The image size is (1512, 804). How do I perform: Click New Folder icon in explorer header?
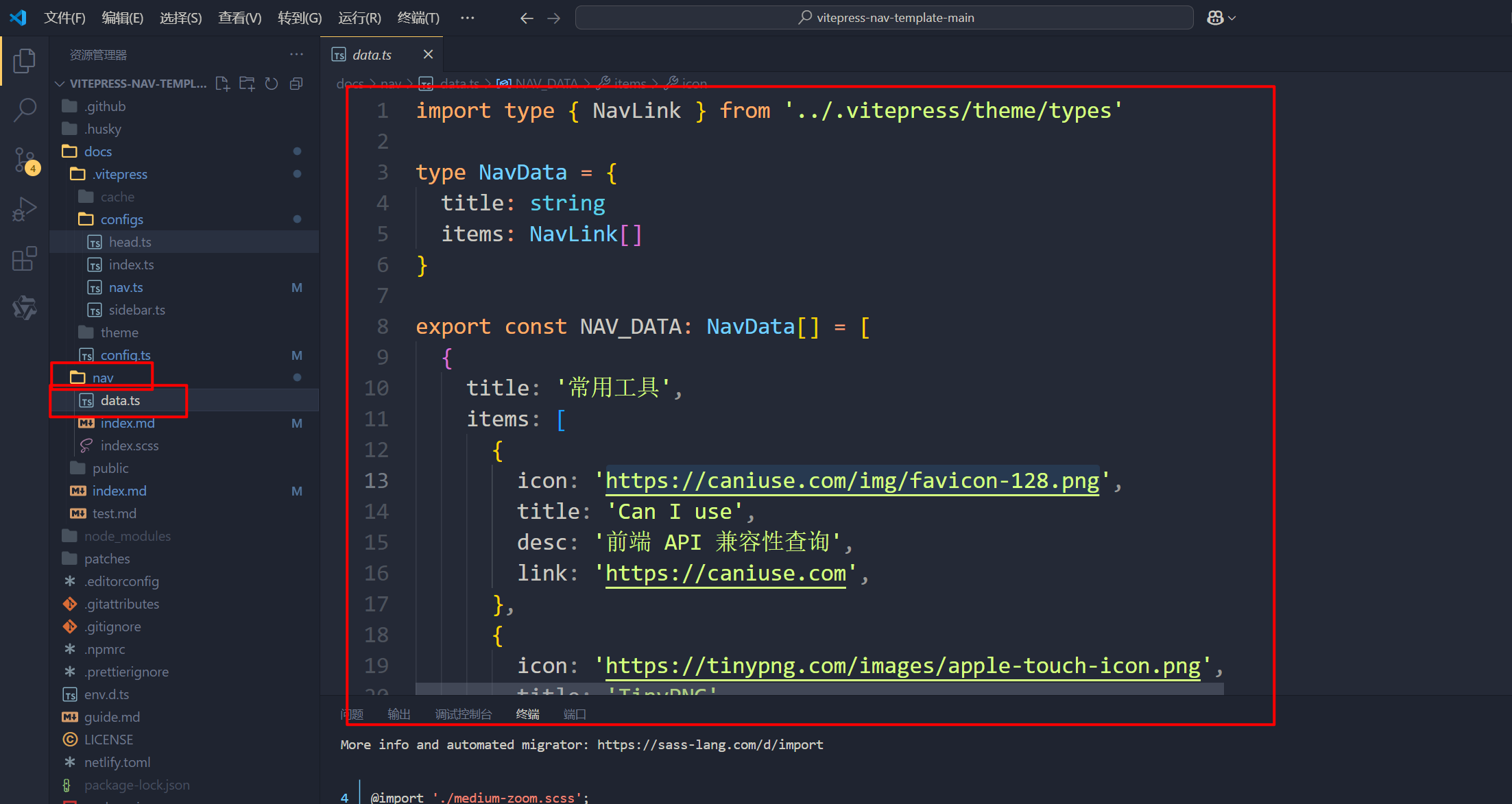point(247,84)
